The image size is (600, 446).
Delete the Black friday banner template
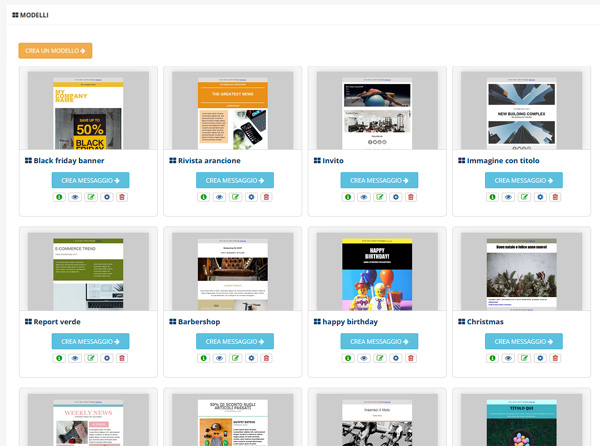pyautogui.click(x=123, y=197)
